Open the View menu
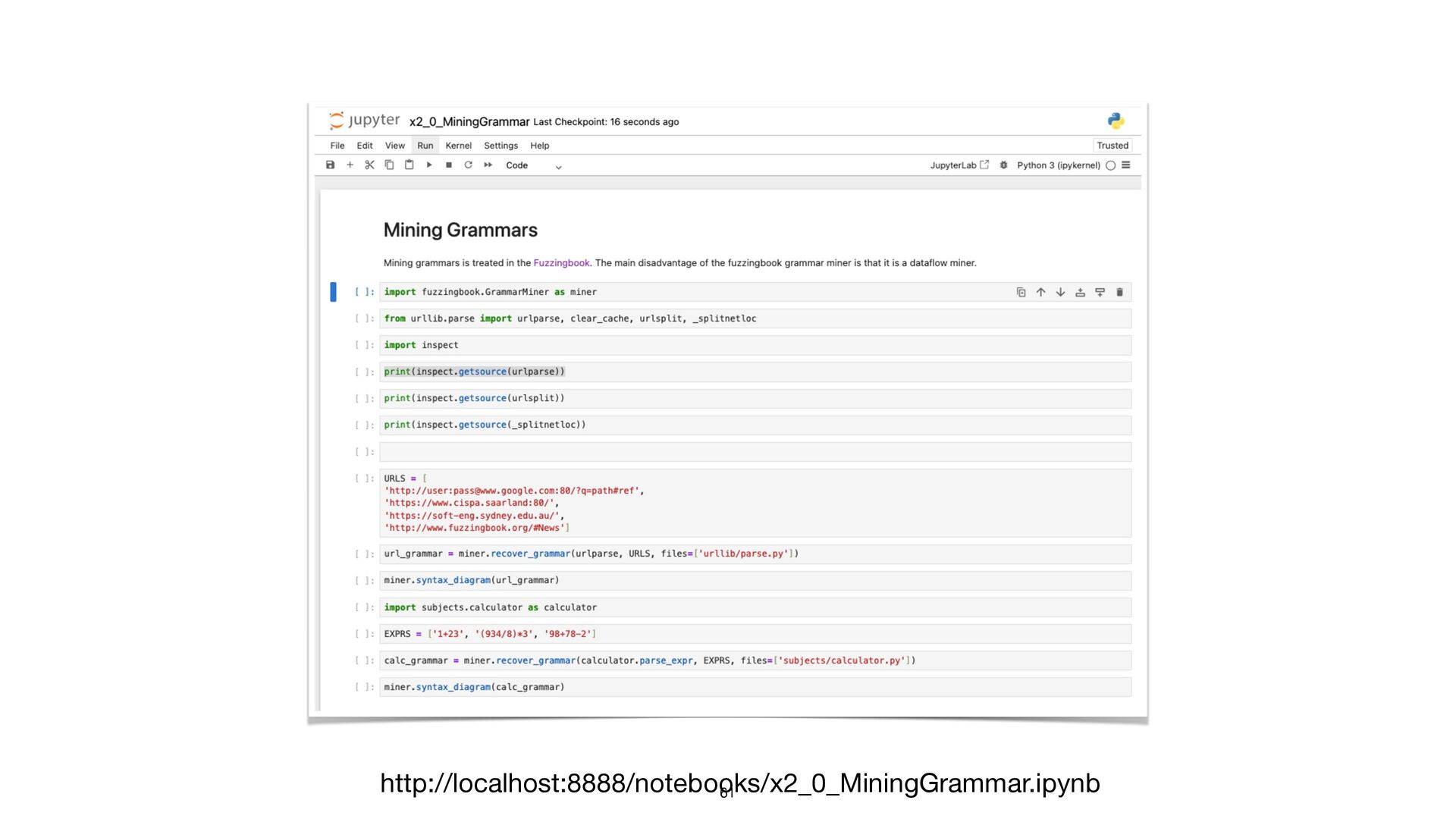1456x819 pixels. [x=395, y=146]
